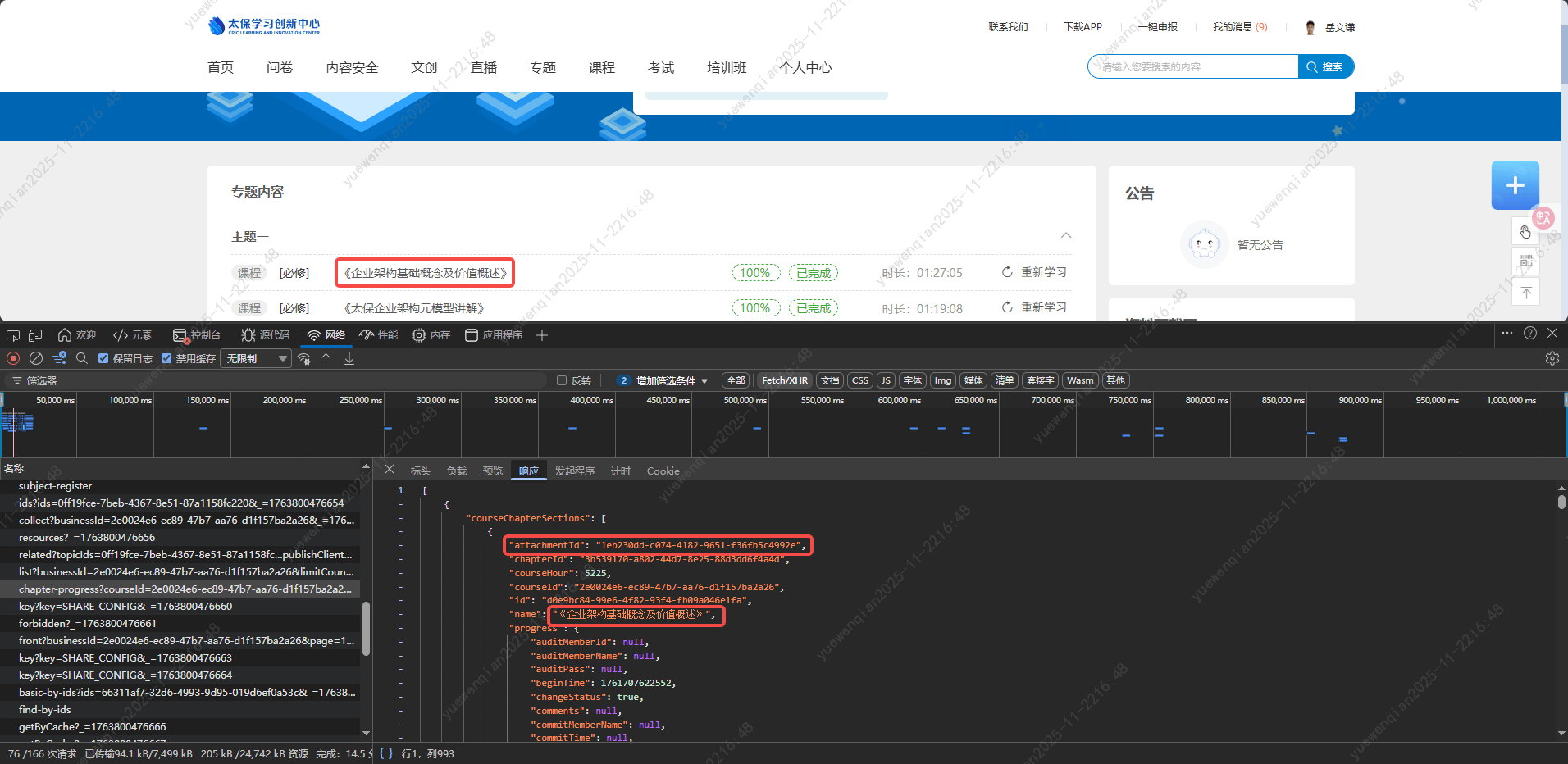Viewport: 1568px width, 764px height.
Task: Open the network settings gear
Action: click(1552, 358)
